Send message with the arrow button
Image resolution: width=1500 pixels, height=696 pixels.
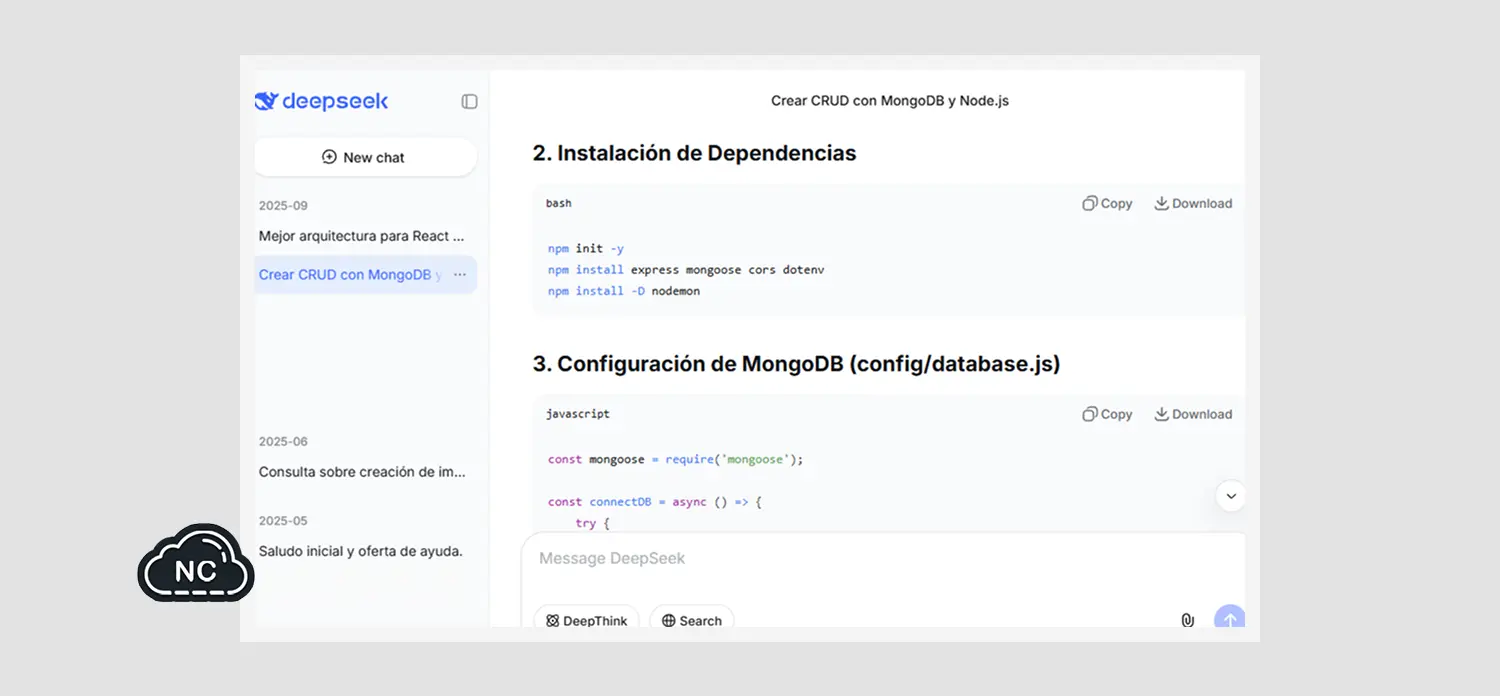(x=1229, y=619)
